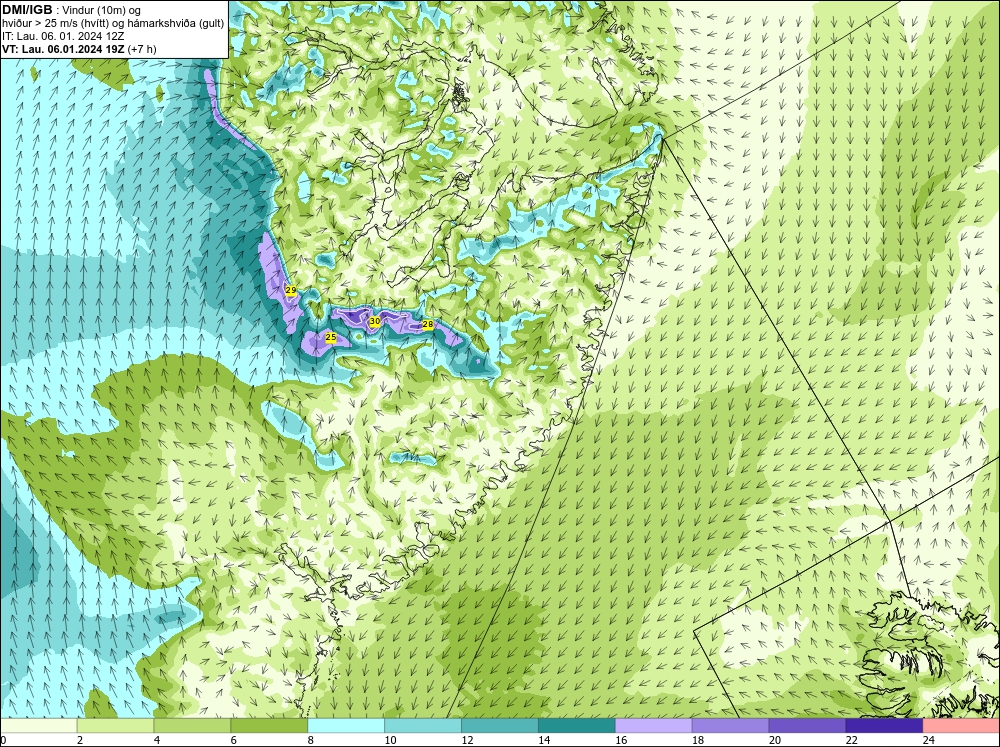Click the legend tick label 24
Viewport: 1000px width, 747px height.
(928, 740)
